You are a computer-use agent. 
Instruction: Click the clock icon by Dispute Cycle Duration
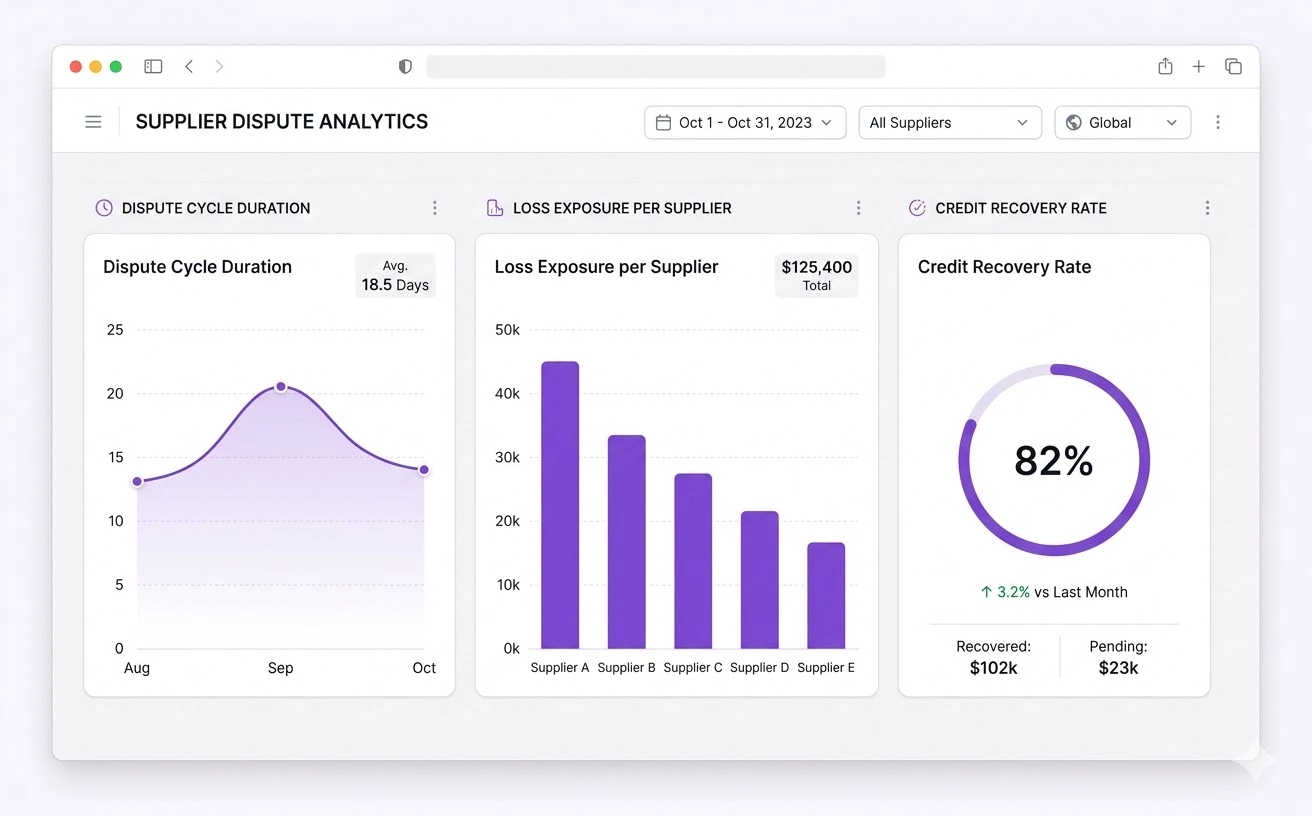[x=104, y=208]
